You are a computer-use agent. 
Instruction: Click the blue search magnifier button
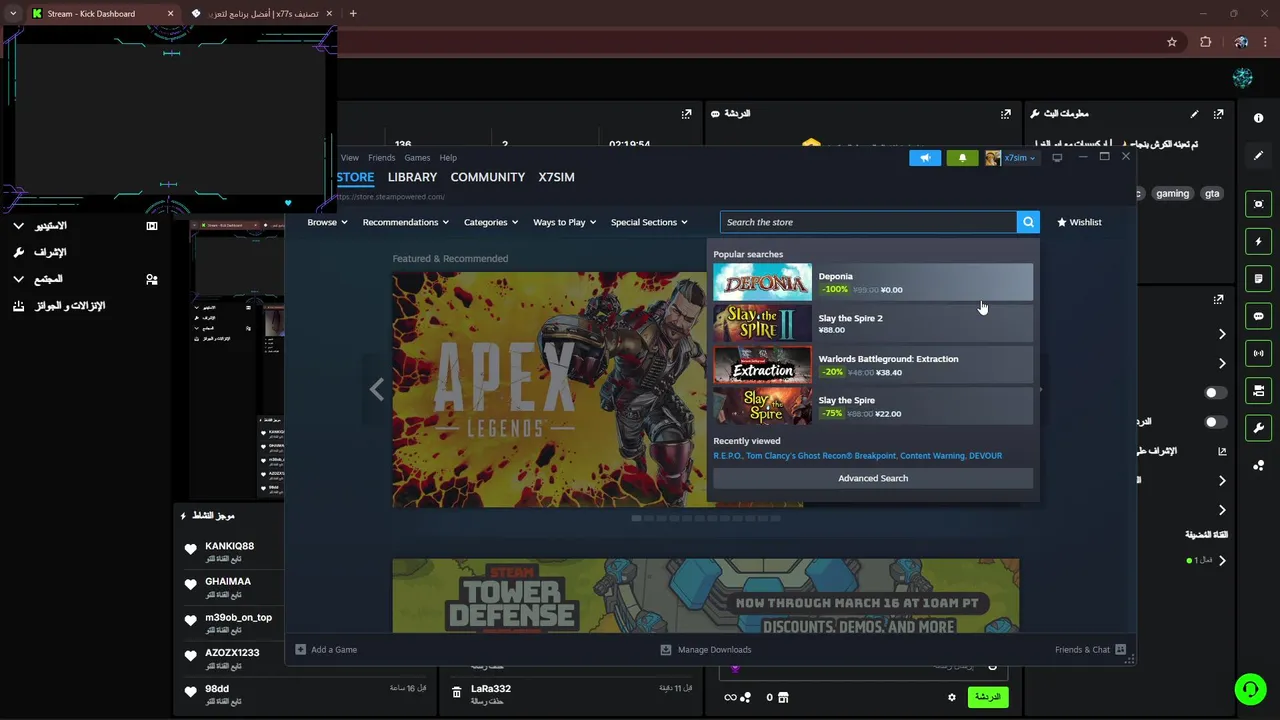coord(1028,222)
